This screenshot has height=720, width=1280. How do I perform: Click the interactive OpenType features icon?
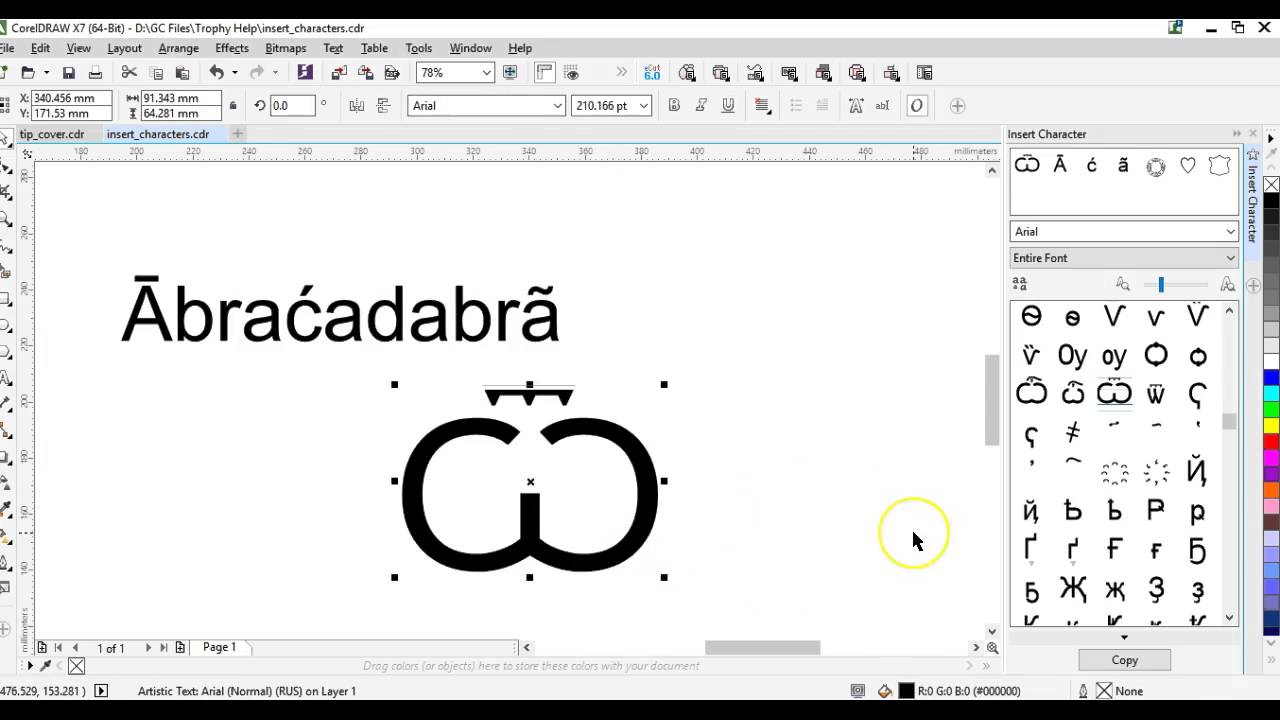[916, 106]
